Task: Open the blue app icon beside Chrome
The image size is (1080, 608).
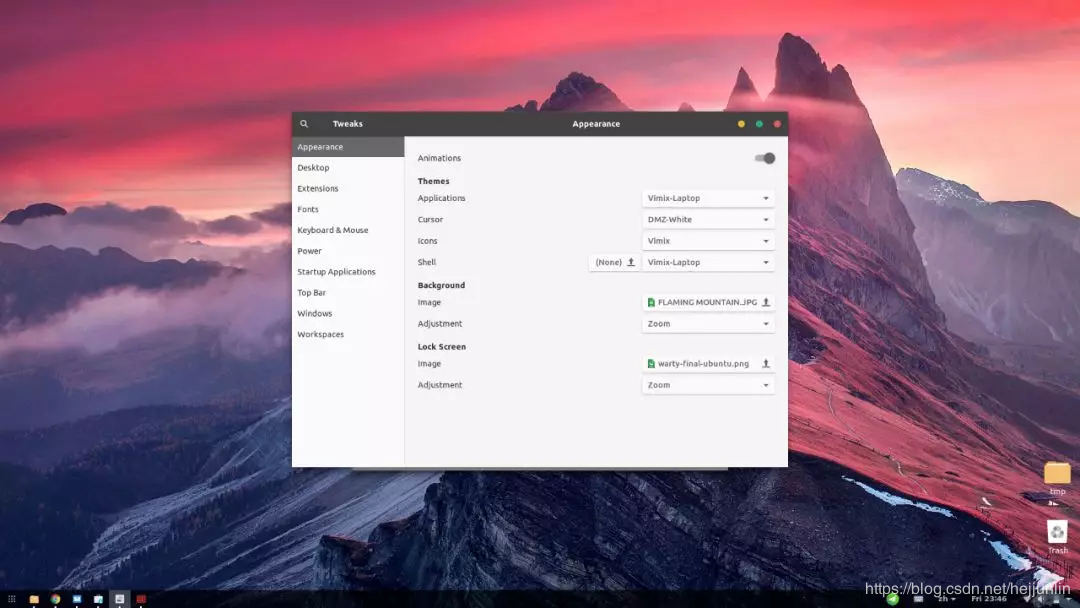Action: (76, 599)
